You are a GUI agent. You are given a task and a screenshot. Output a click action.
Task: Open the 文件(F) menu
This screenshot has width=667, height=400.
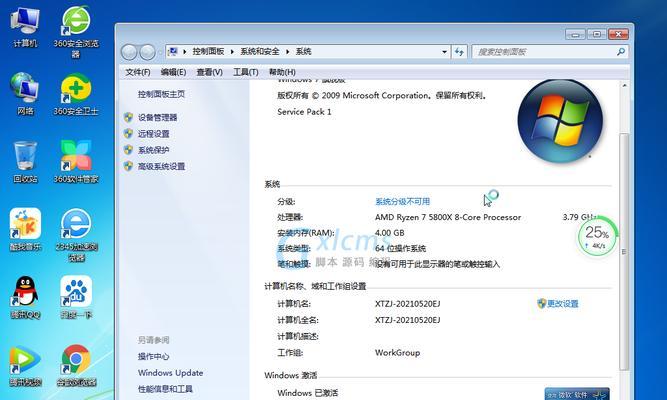point(137,72)
